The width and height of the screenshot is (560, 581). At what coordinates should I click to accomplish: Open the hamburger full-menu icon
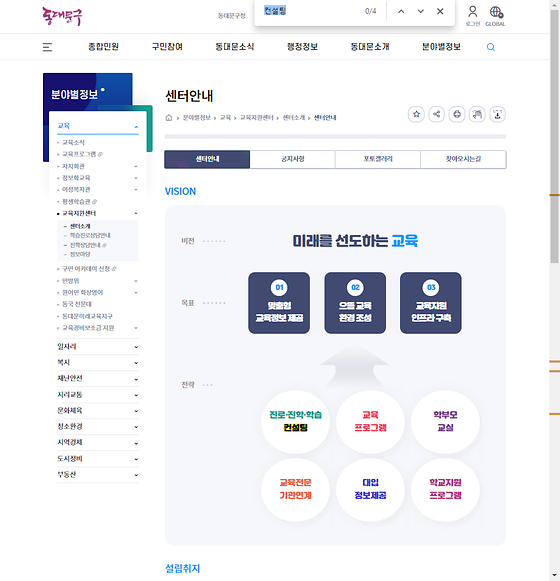pyautogui.click(x=47, y=47)
